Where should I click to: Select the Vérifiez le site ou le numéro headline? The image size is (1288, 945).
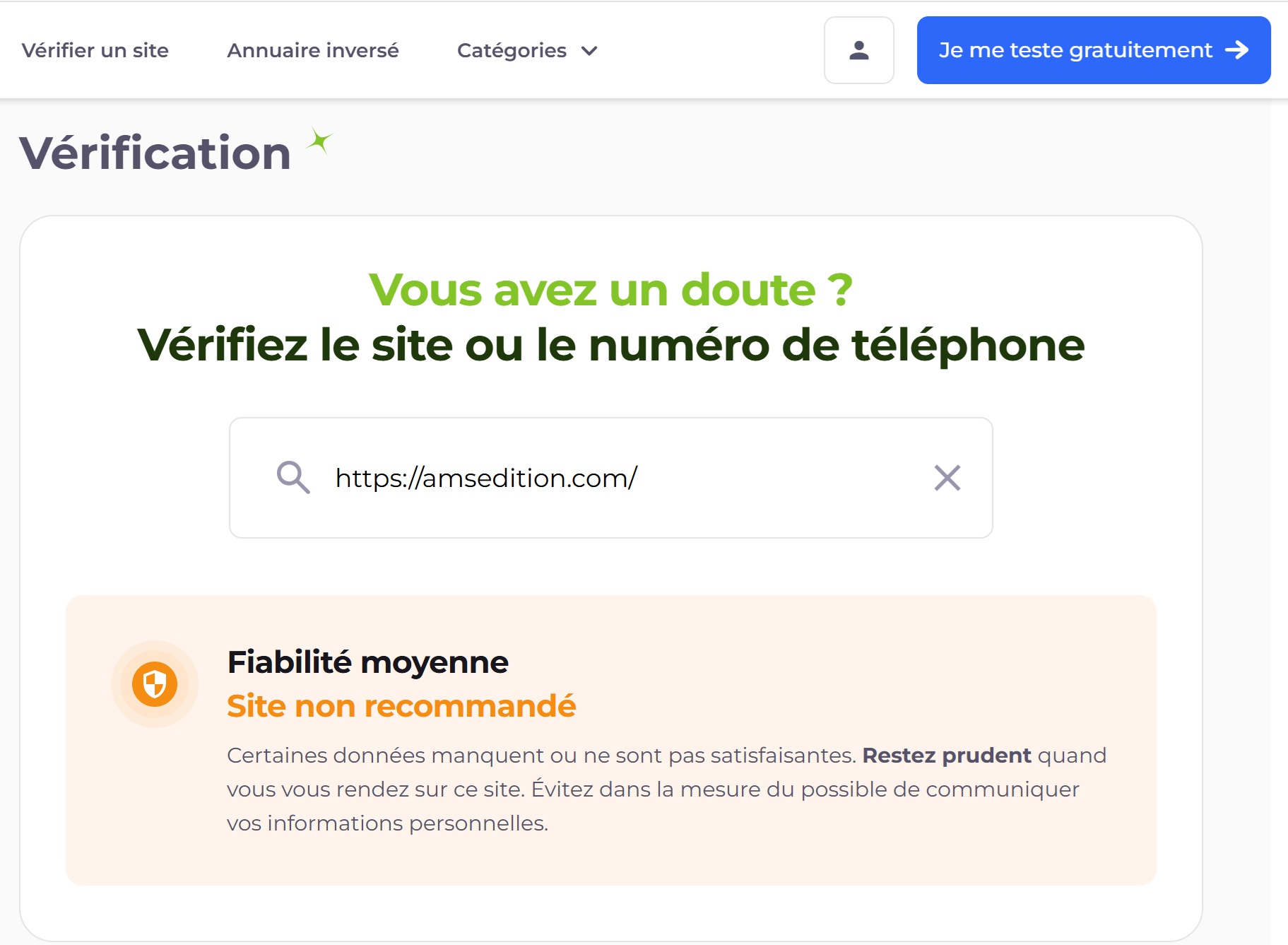[x=610, y=345]
